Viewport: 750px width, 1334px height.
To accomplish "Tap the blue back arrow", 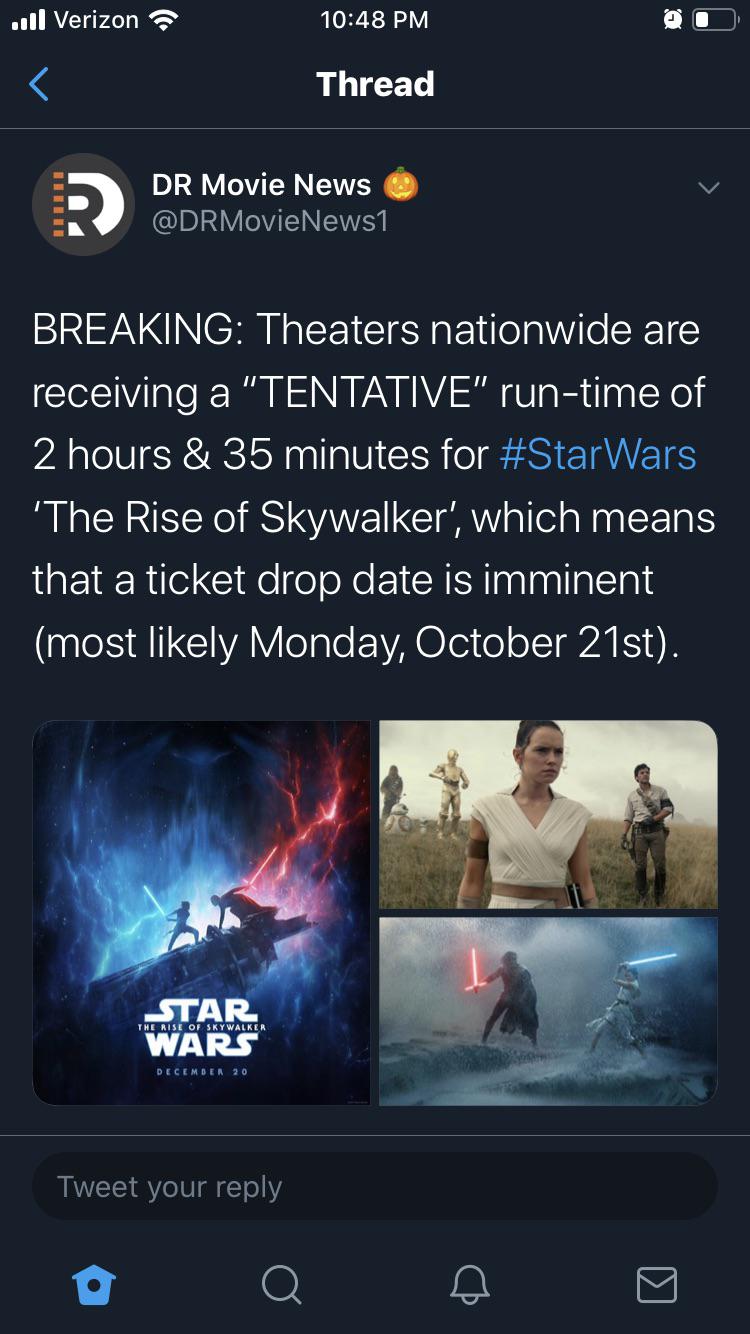I will click(38, 84).
